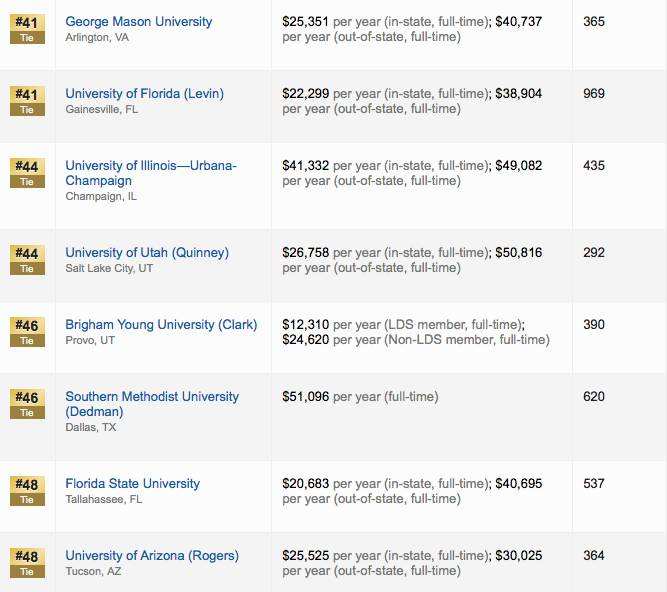Open Florida State University link
The height and width of the screenshot is (592, 667).
133,484
